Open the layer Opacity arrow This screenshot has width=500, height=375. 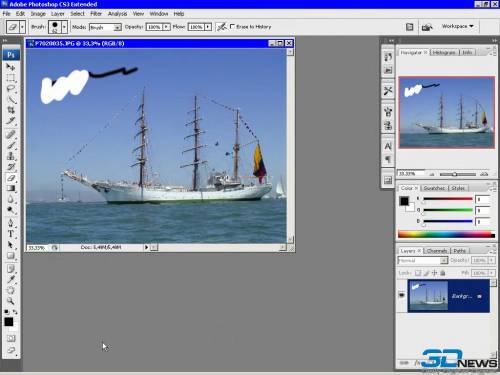(491, 260)
